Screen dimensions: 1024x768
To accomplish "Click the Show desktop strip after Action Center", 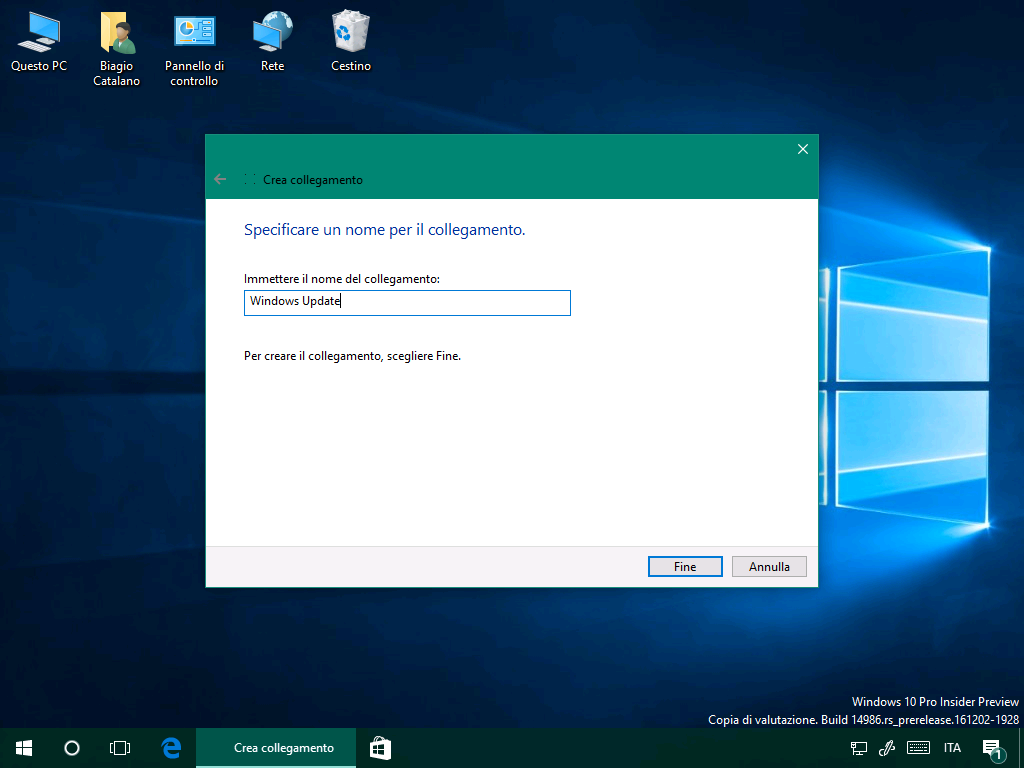I will 1021,748.
